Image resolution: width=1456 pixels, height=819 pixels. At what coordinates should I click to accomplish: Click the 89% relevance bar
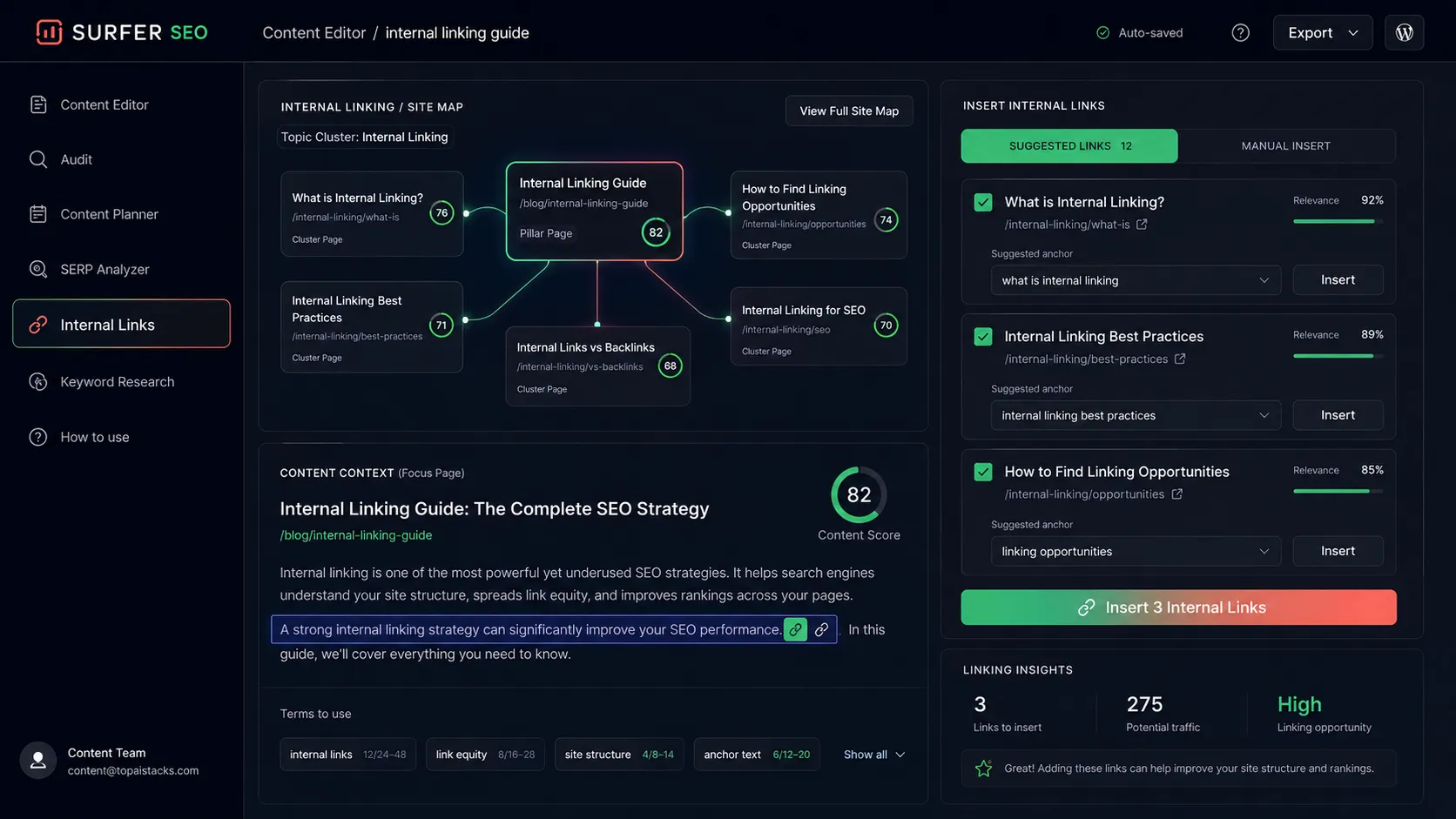click(x=1338, y=355)
